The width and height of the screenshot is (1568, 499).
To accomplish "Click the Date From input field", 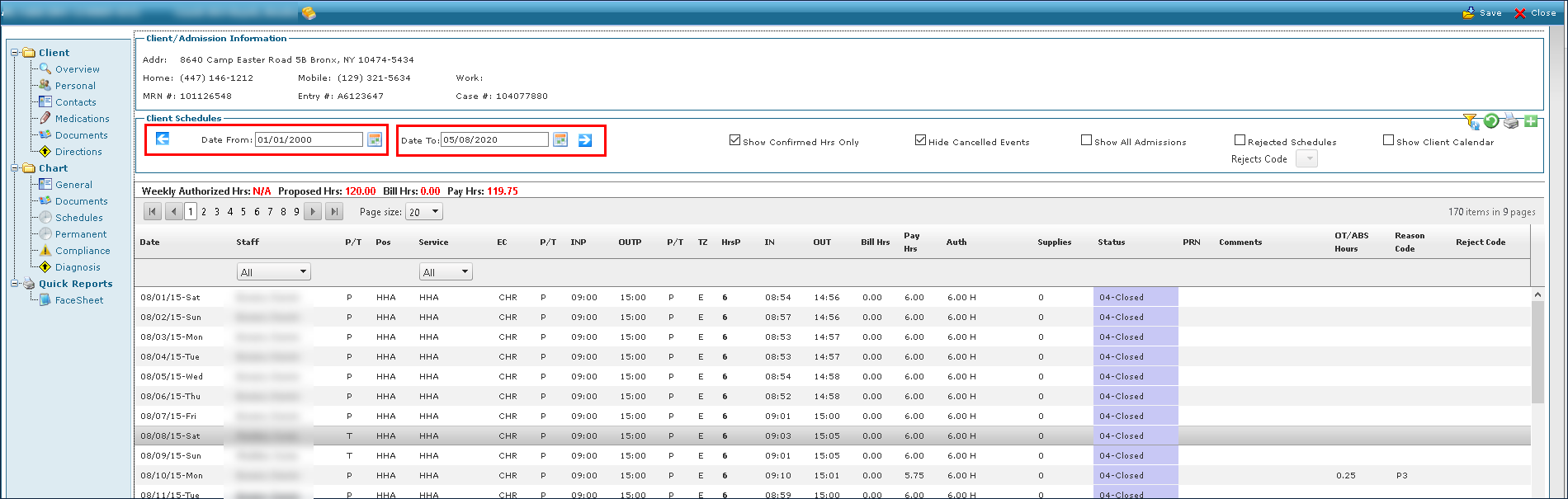I will pos(309,139).
